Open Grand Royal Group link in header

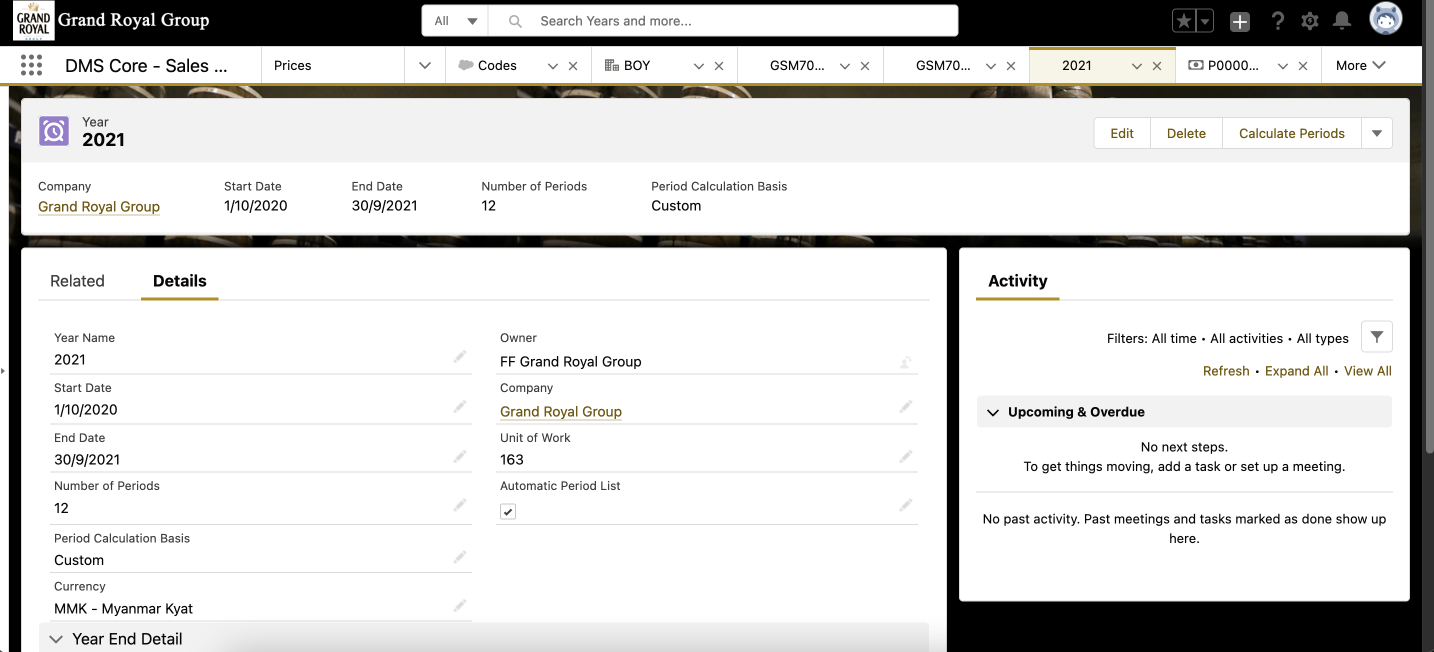pyautogui.click(x=99, y=206)
